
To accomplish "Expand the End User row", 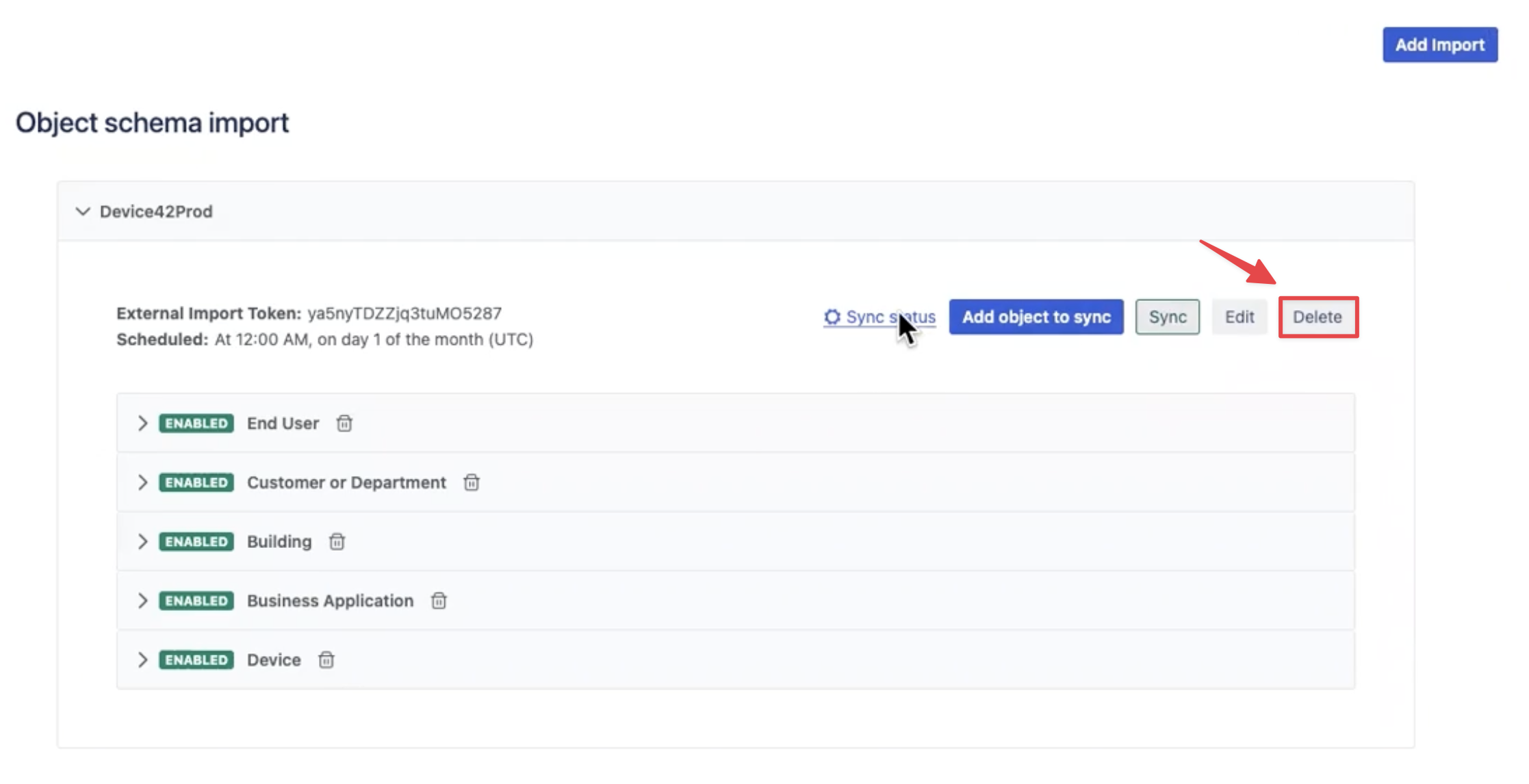I will click(142, 423).
